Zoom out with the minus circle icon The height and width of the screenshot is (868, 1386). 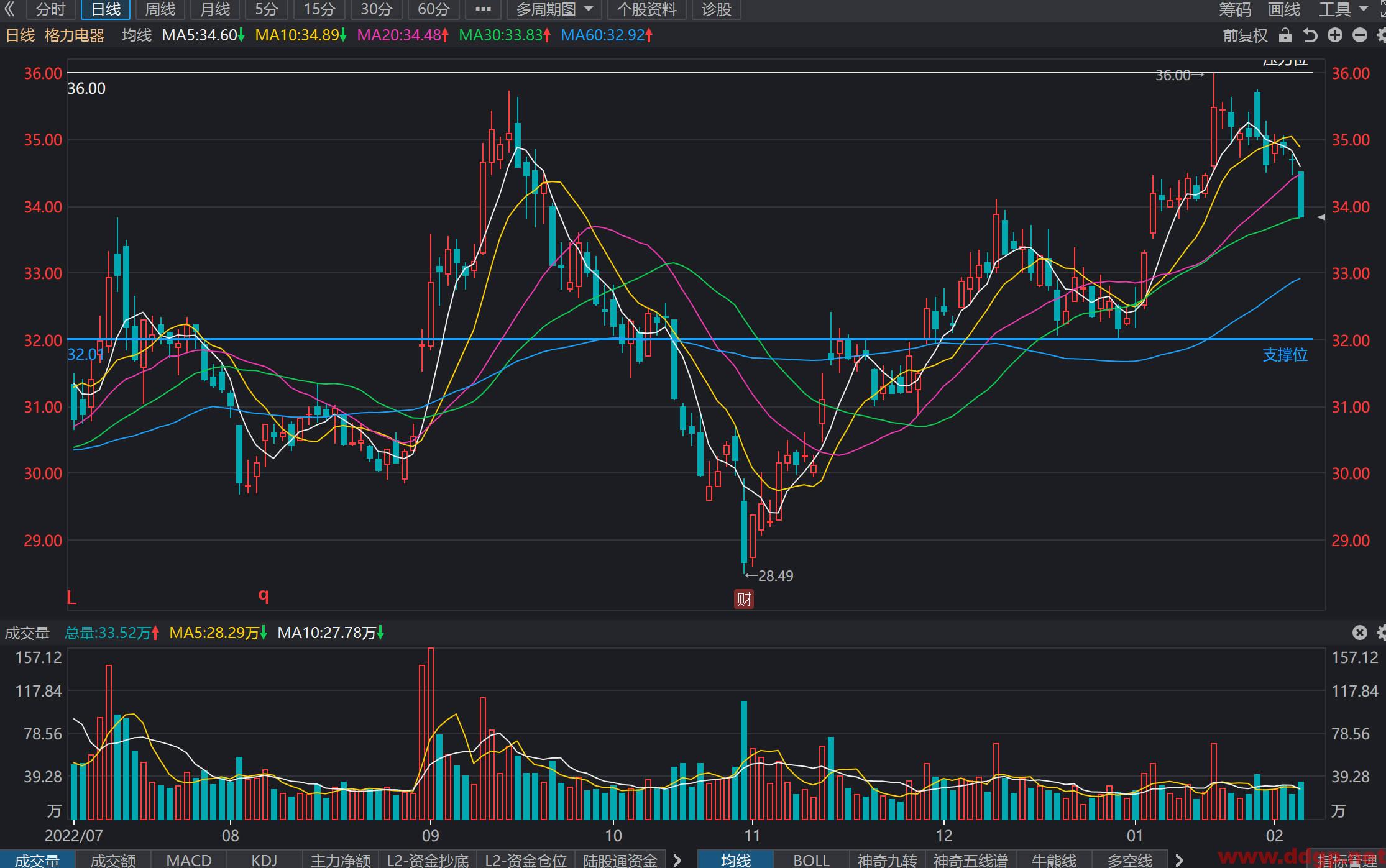pyautogui.click(x=1360, y=35)
